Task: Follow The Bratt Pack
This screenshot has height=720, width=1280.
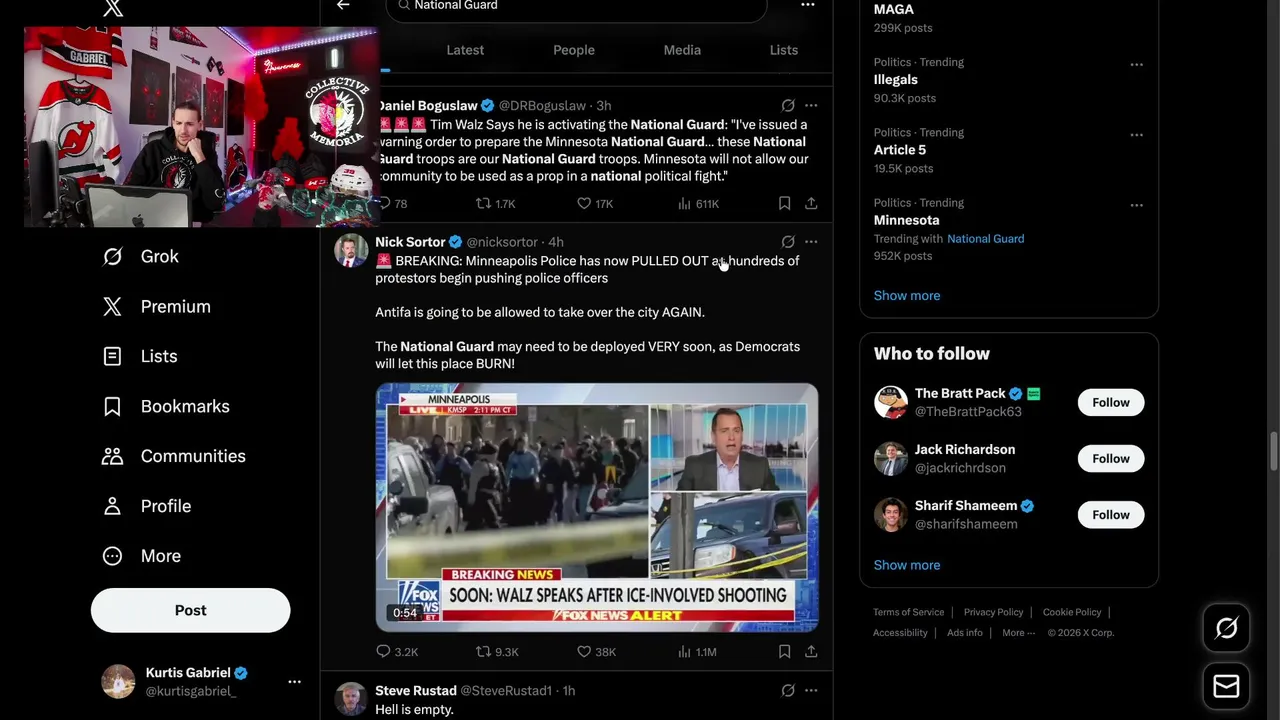Action: point(1111,402)
